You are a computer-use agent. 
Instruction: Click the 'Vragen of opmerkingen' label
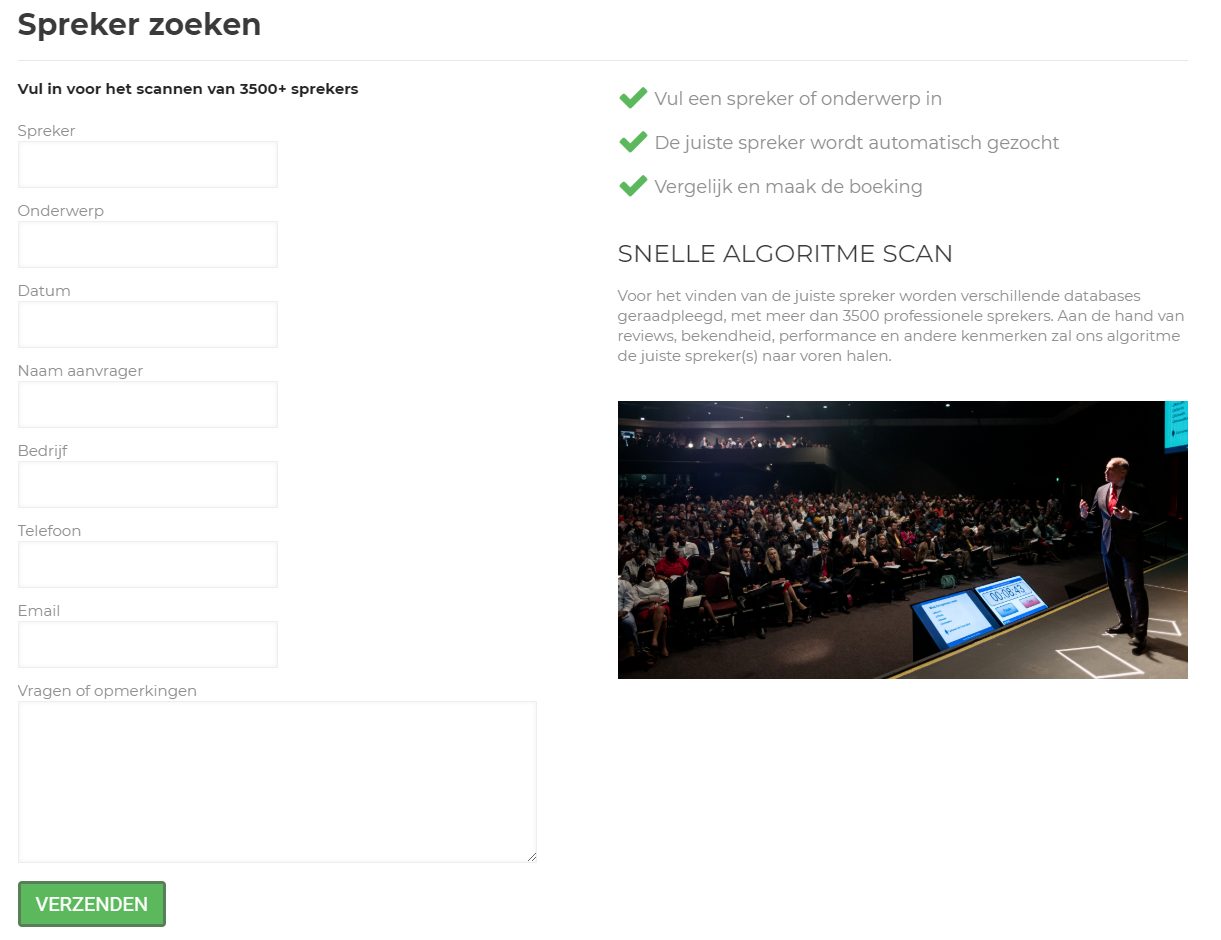tap(107, 691)
